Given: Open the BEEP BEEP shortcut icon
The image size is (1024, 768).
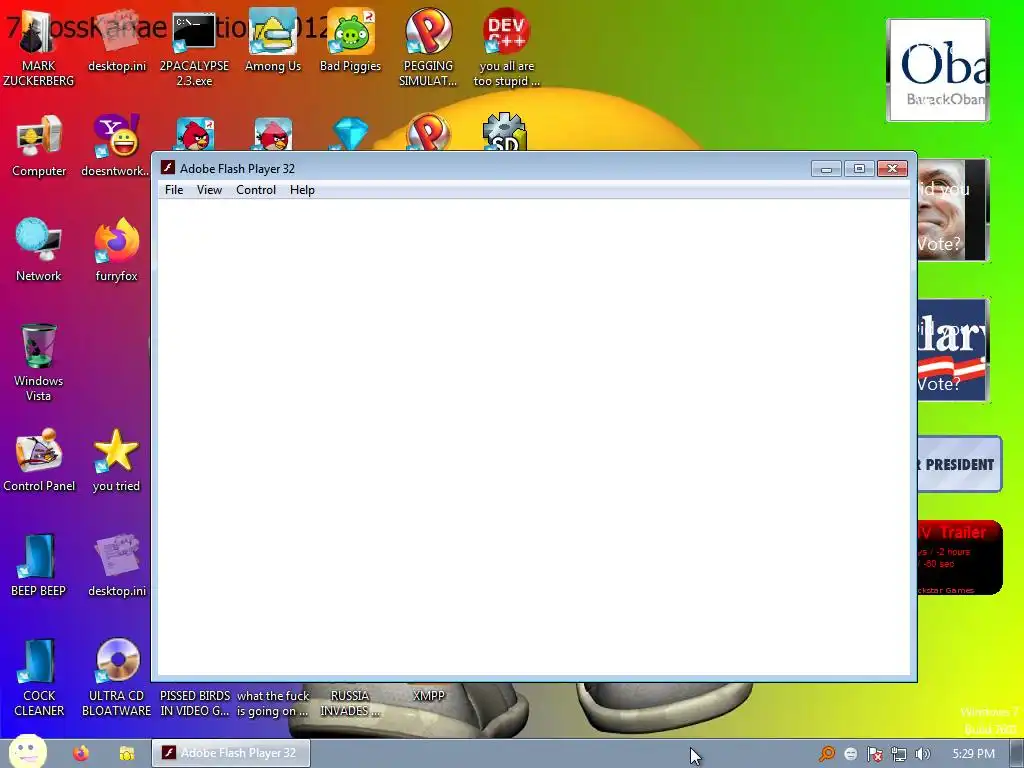Looking at the screenshot, I should (x=39, y=566).
